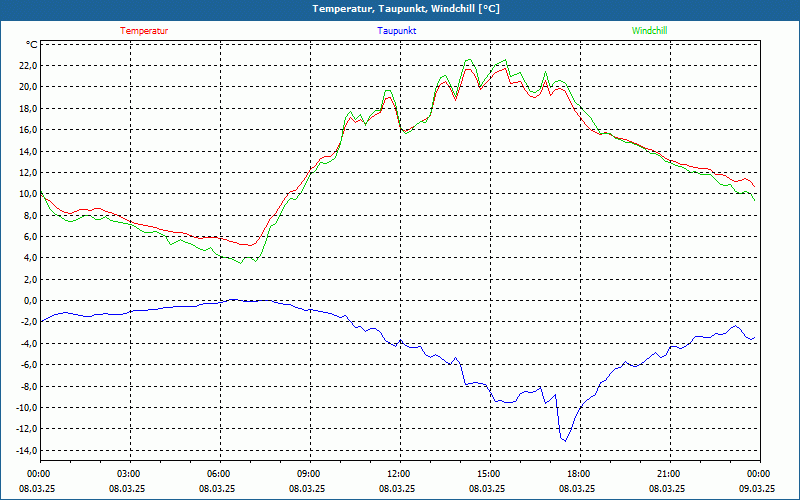The image size is (800, 500).
Task: Click the °C unit label on axis
Action: (x=31, y=45)
